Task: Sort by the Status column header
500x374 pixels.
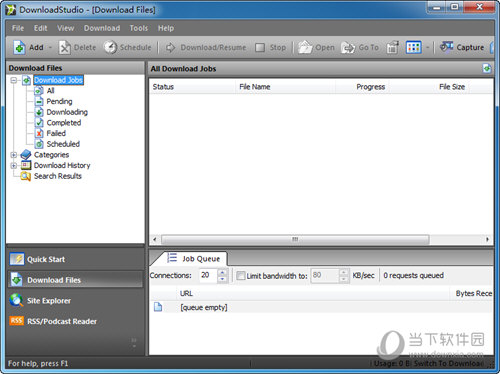Action: (192, 87)
